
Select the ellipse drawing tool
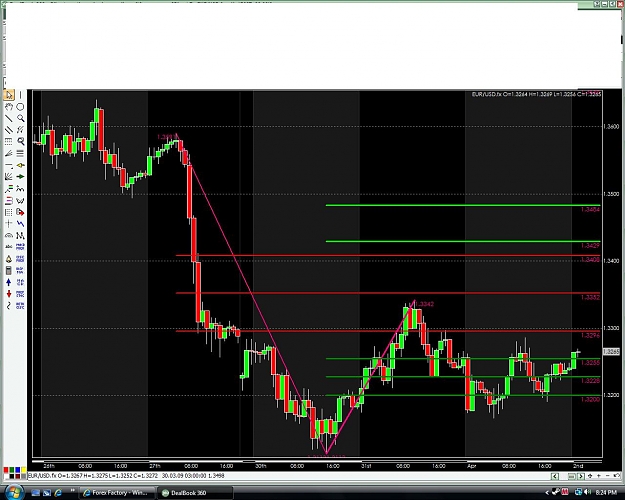[20, 106]
